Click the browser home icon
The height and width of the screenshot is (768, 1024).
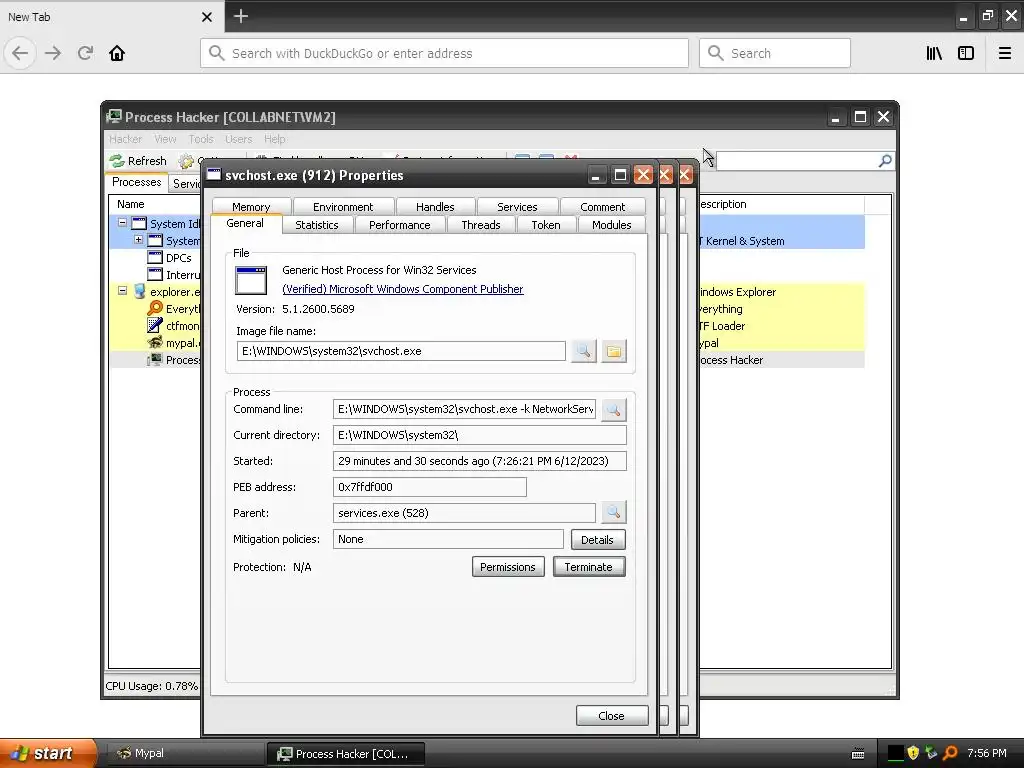click(117, 53)
